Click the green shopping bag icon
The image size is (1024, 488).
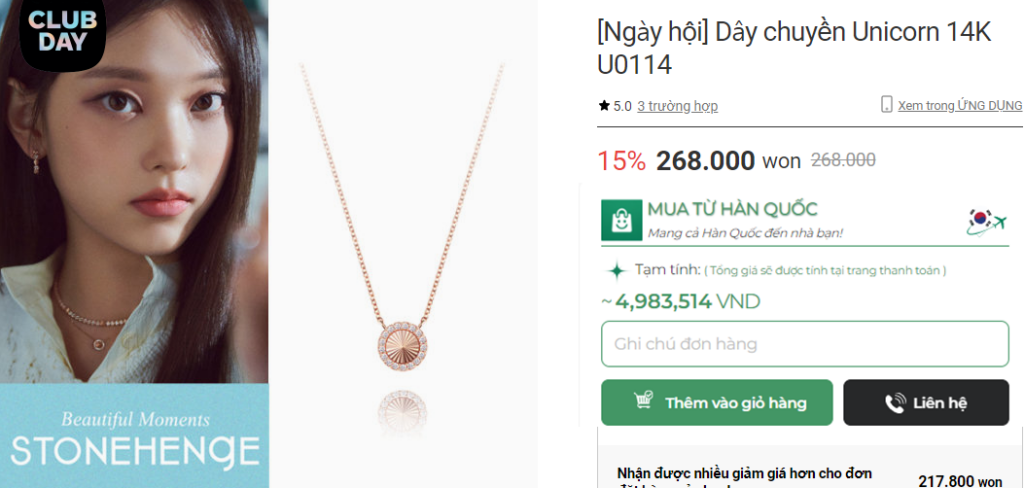621,220
